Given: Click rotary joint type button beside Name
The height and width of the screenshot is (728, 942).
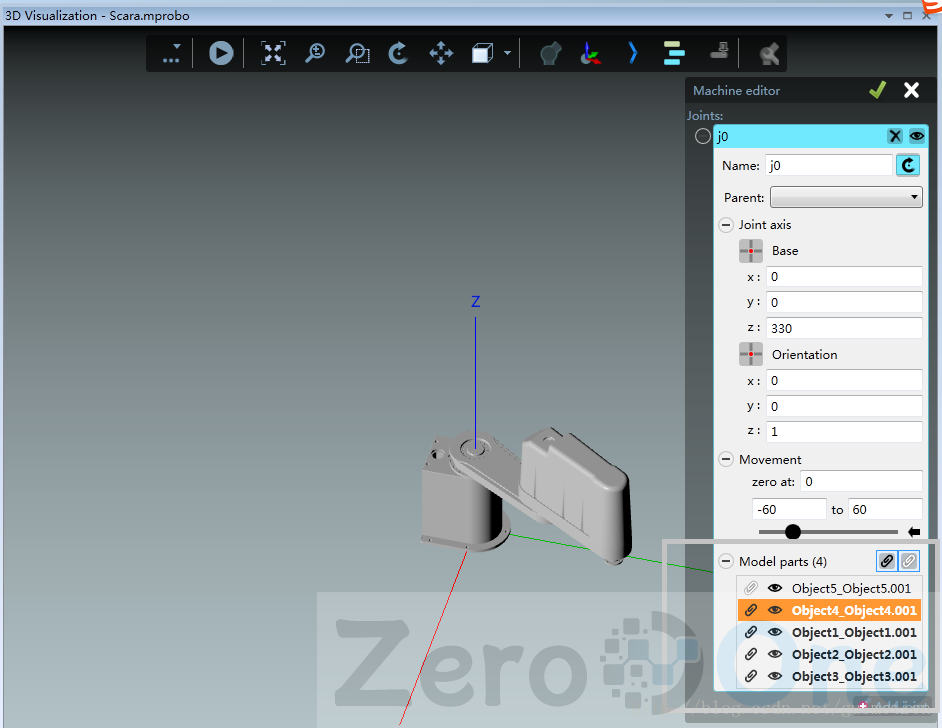Looking at the screenshot, I should [x=908, y=165].
